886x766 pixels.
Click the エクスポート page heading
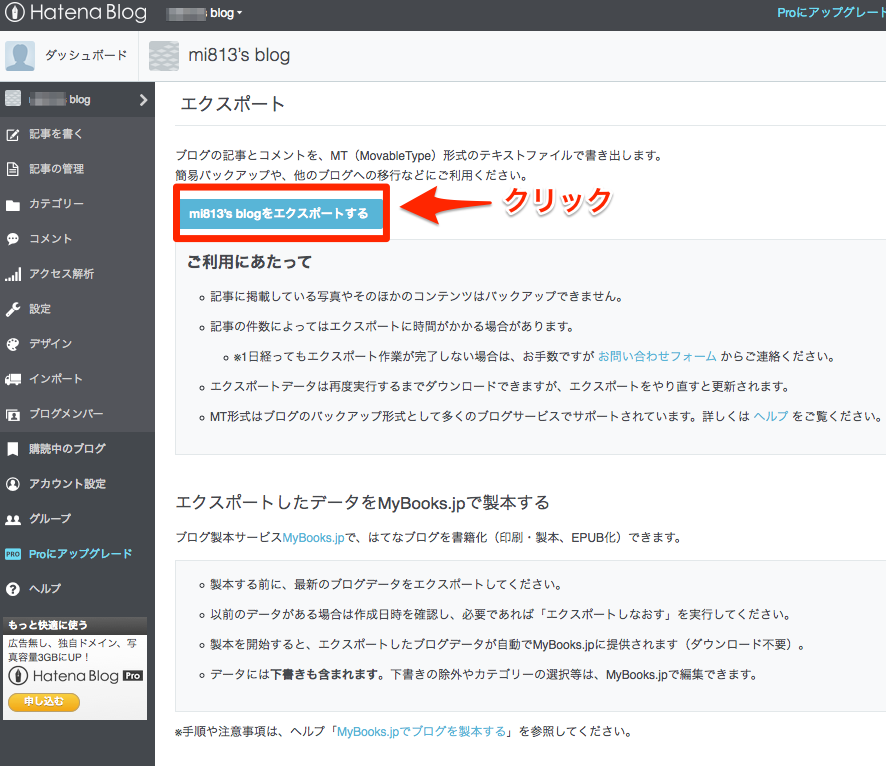tap(232, 104)
